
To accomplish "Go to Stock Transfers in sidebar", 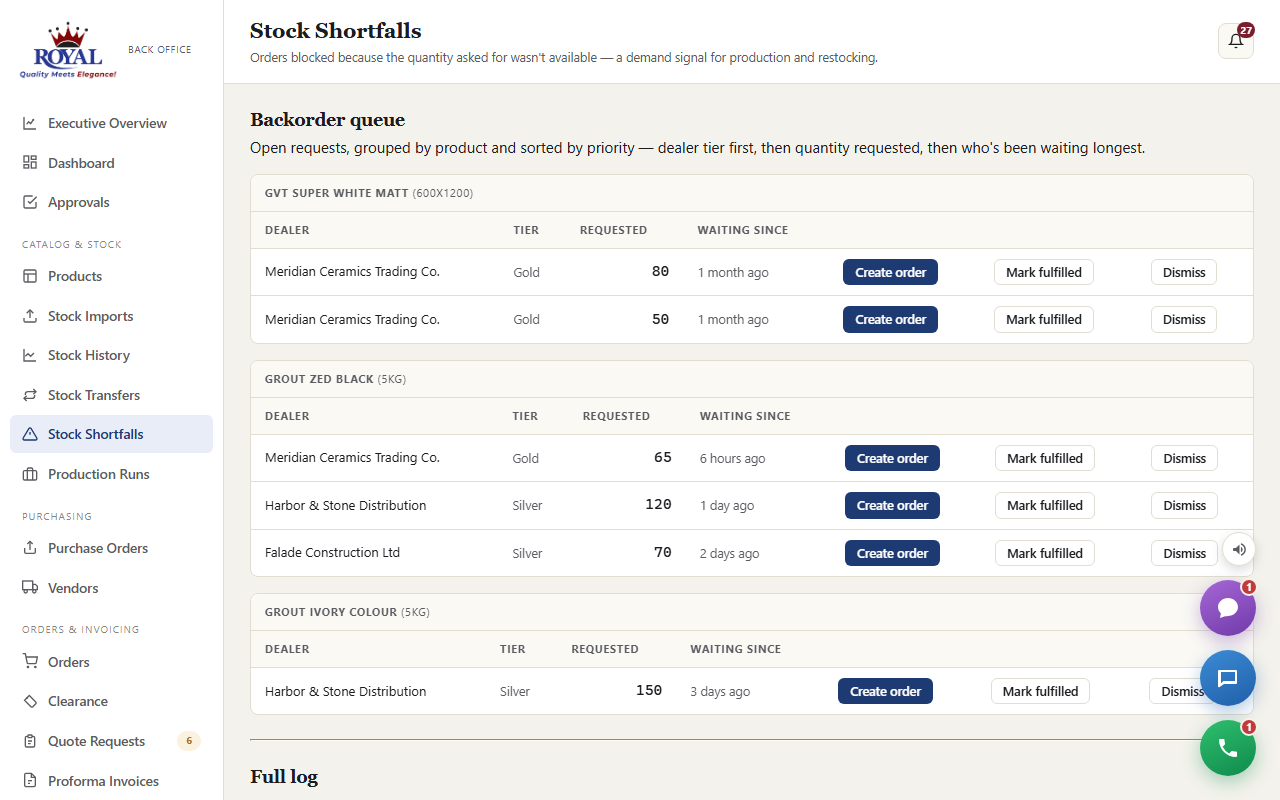I will coord(111,395).
